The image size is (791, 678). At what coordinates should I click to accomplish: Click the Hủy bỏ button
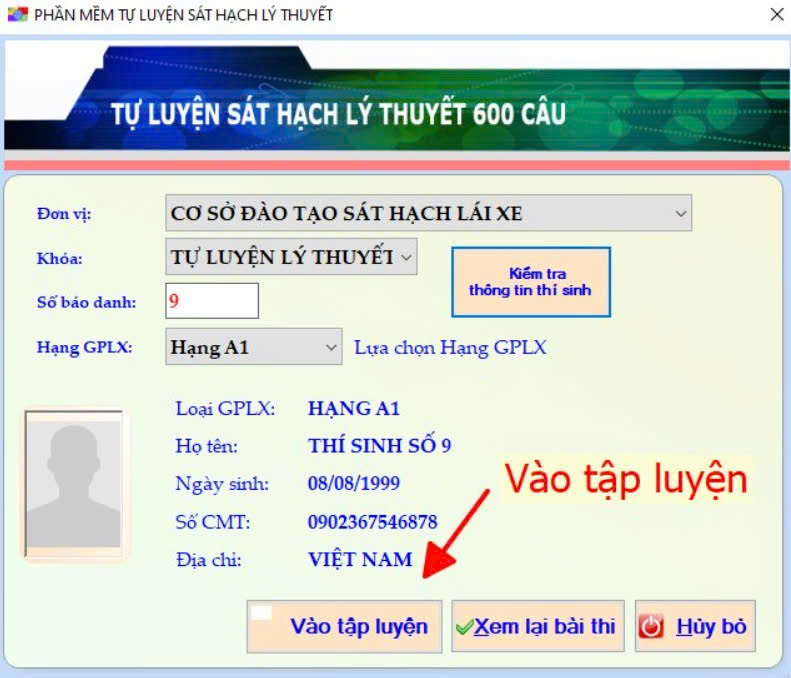click(x=695, y=627)
